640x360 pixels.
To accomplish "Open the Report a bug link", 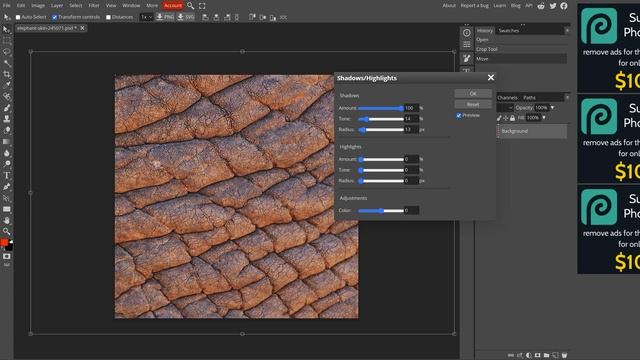I will click(474, 6).
